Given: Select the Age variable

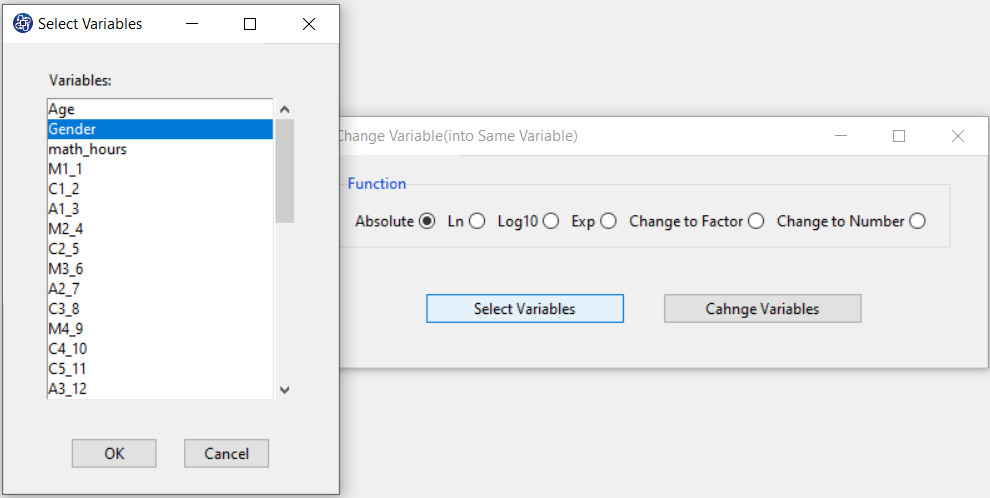Looking at the screenshot, I should point(160,109).
